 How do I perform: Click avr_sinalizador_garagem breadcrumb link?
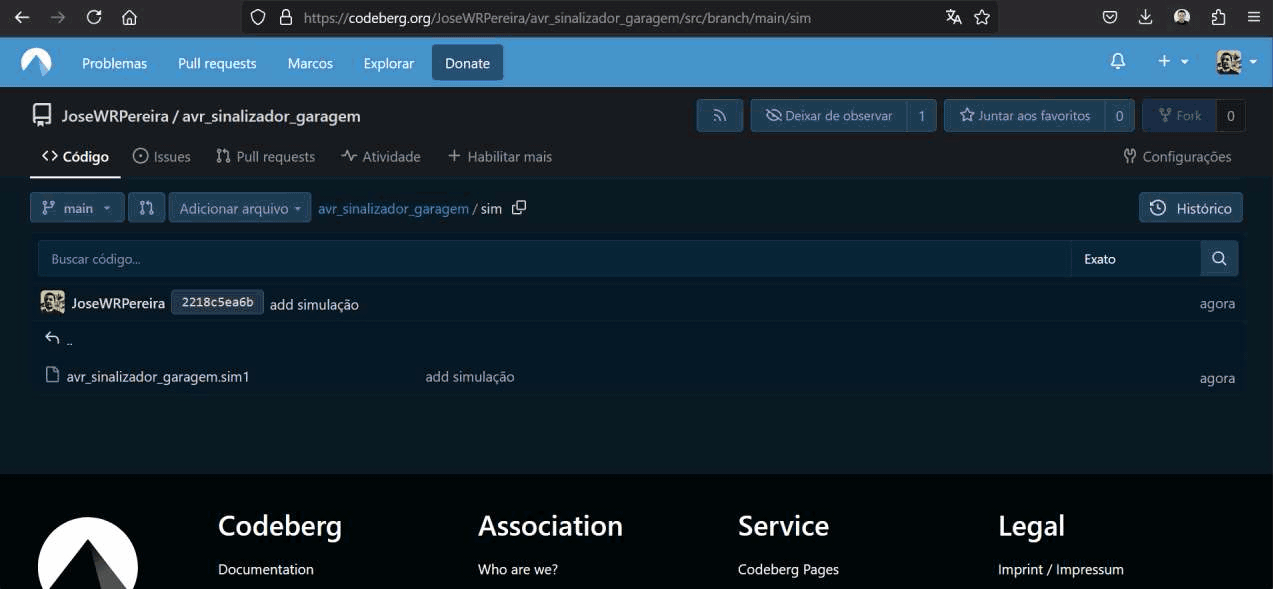point(393,208)
